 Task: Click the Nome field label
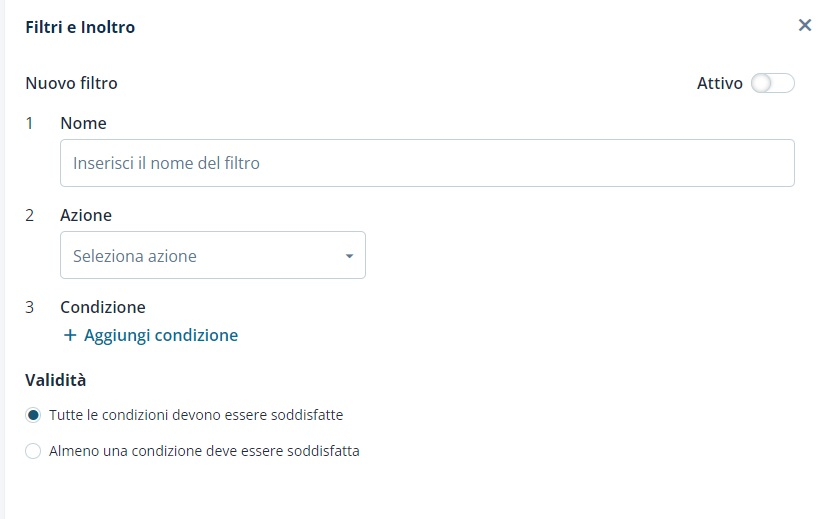[83, 123]
